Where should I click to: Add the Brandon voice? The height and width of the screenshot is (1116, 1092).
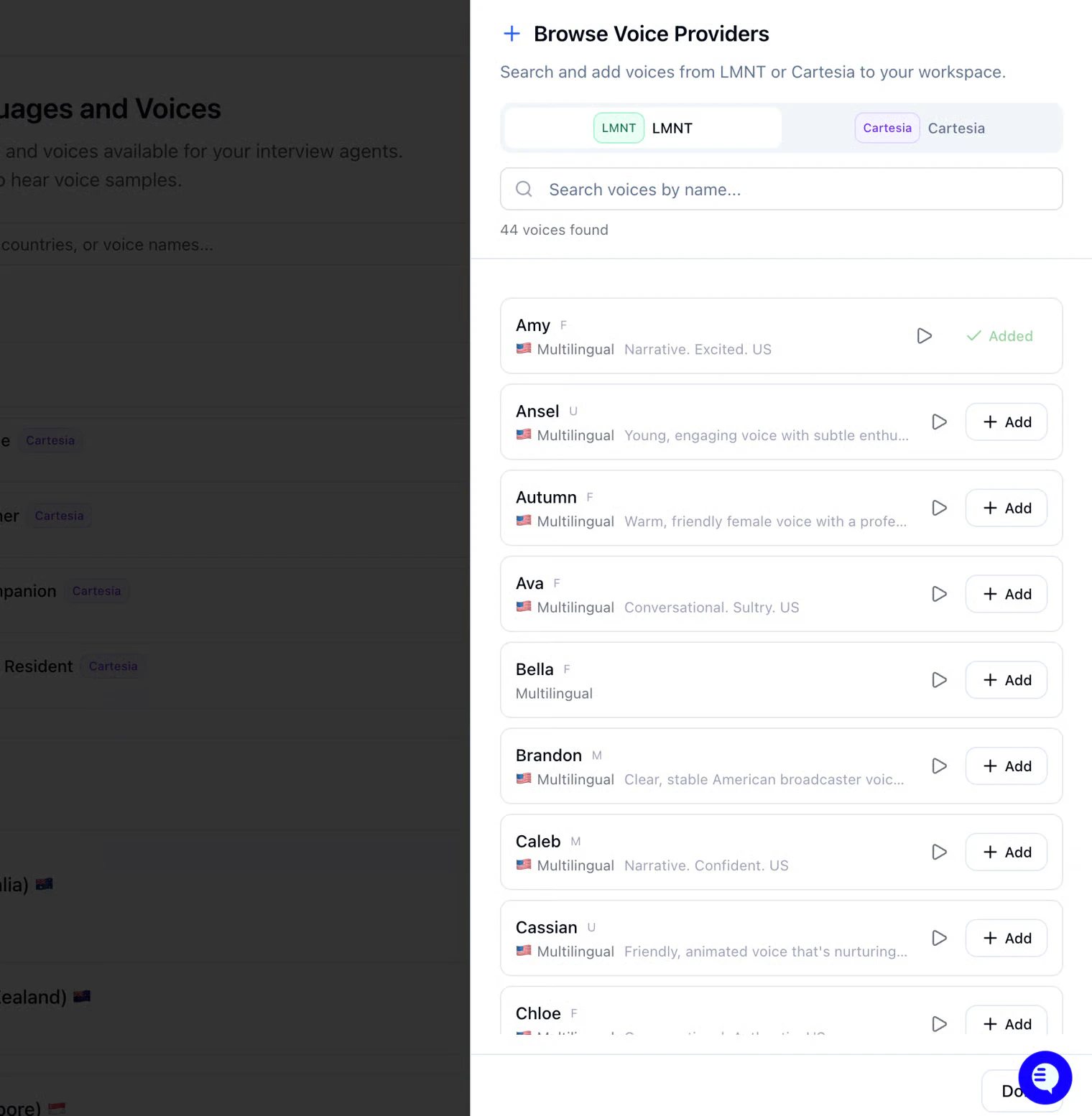pyautogui.click(x=1006, y=766)
